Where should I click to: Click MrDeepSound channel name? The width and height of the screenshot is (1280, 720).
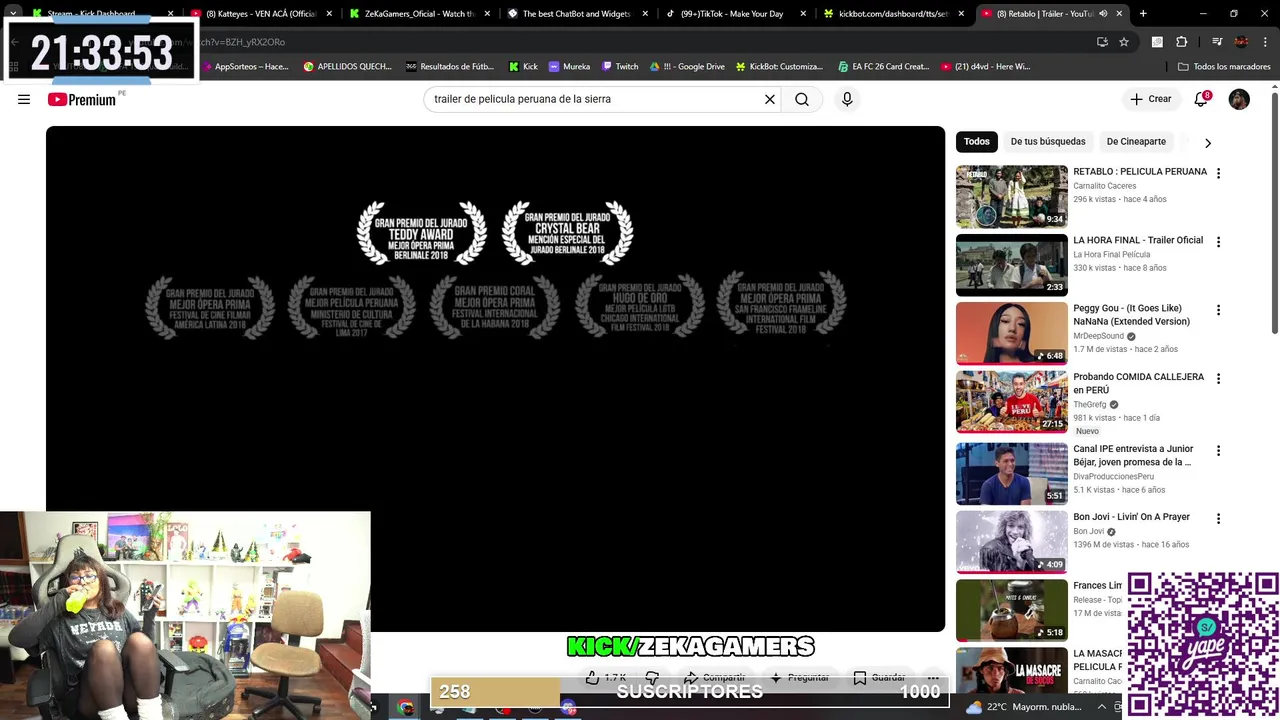pos(1098,336)
